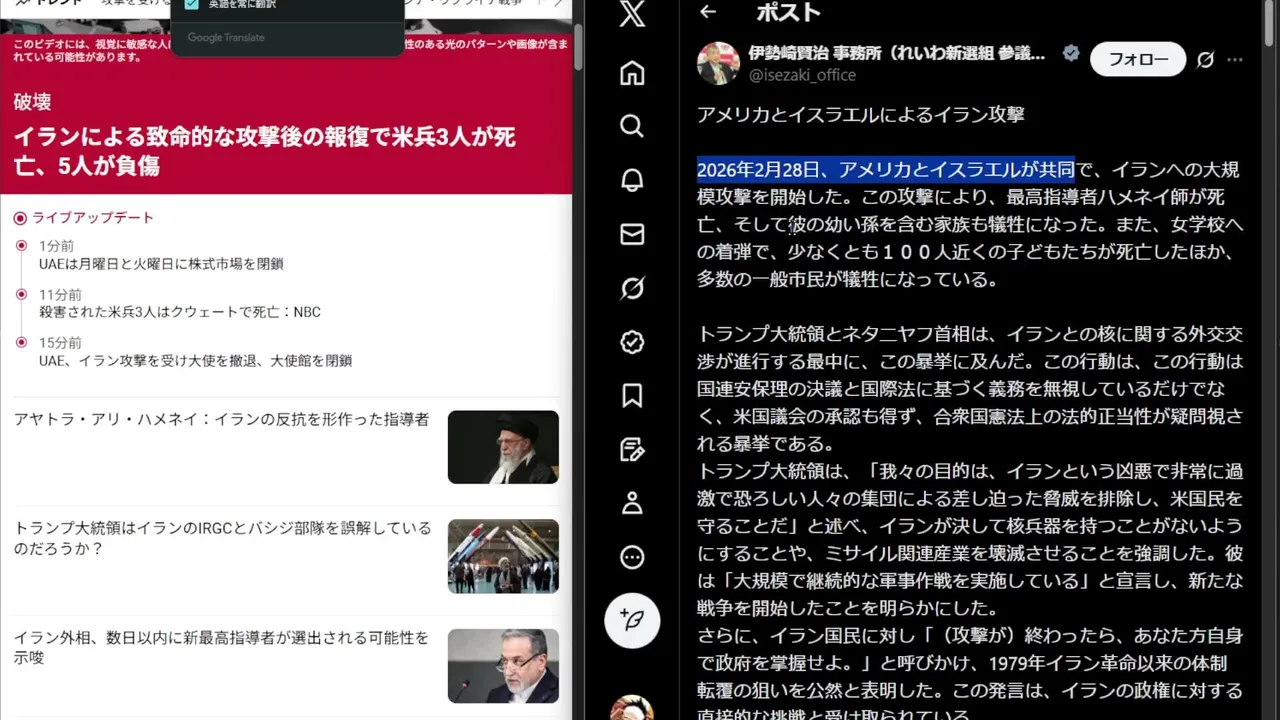
Task: Click the 11分前 timestamp in live updates
Action: pos(60,295)
